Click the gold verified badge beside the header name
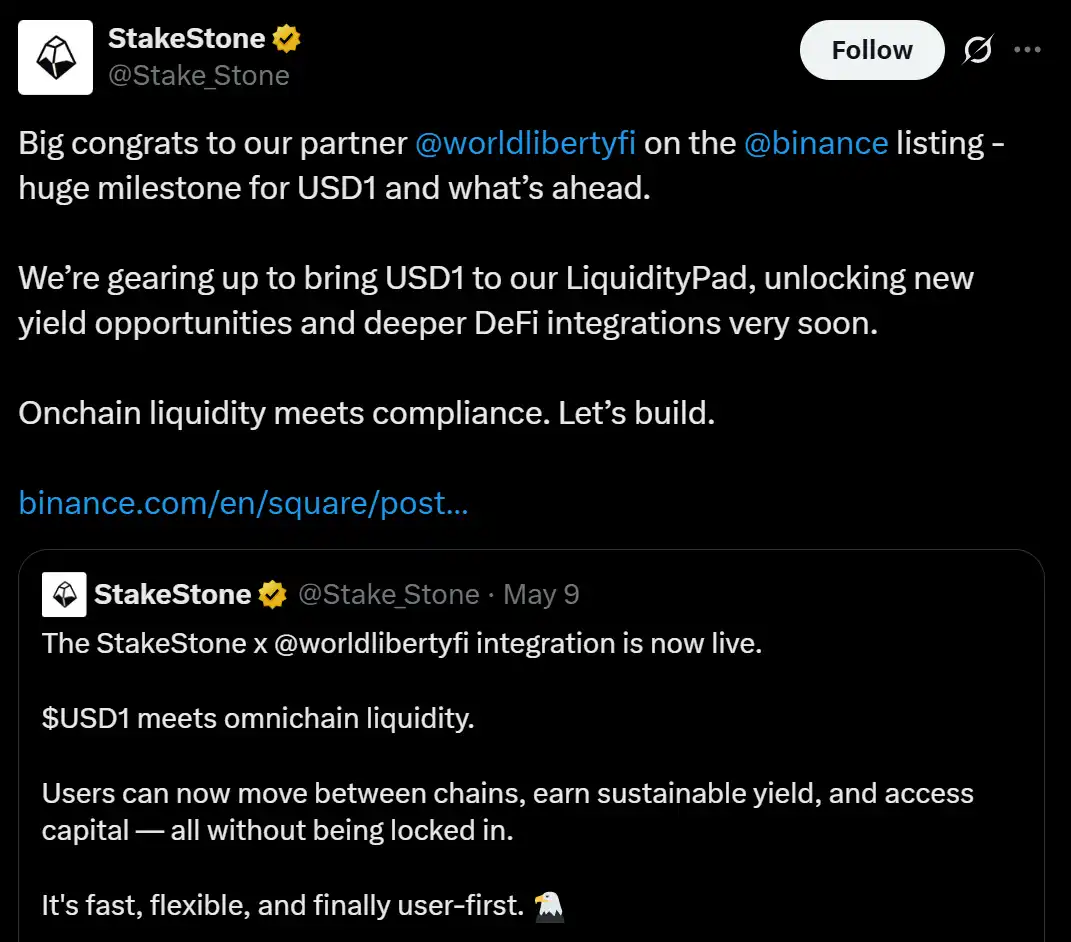This screenshot has width=1071, height=942. coord(288,40)
